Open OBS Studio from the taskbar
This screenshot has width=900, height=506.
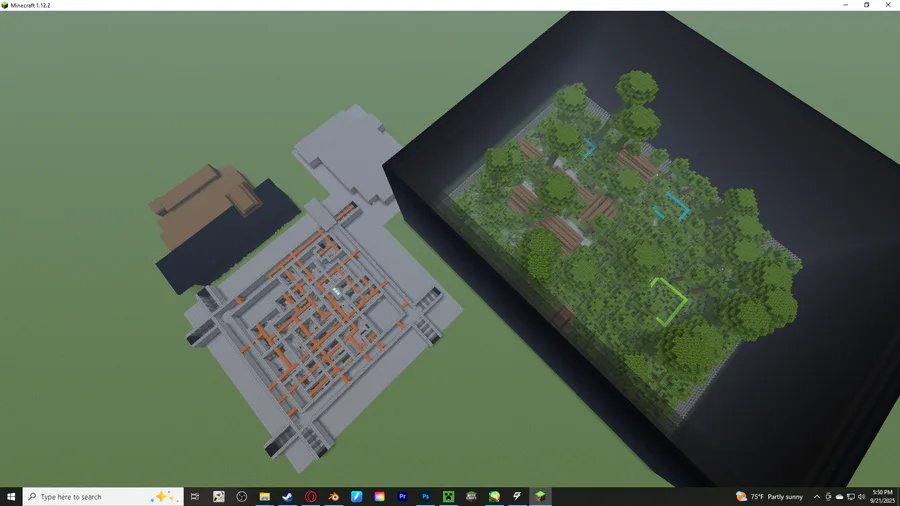pos(242,497)
